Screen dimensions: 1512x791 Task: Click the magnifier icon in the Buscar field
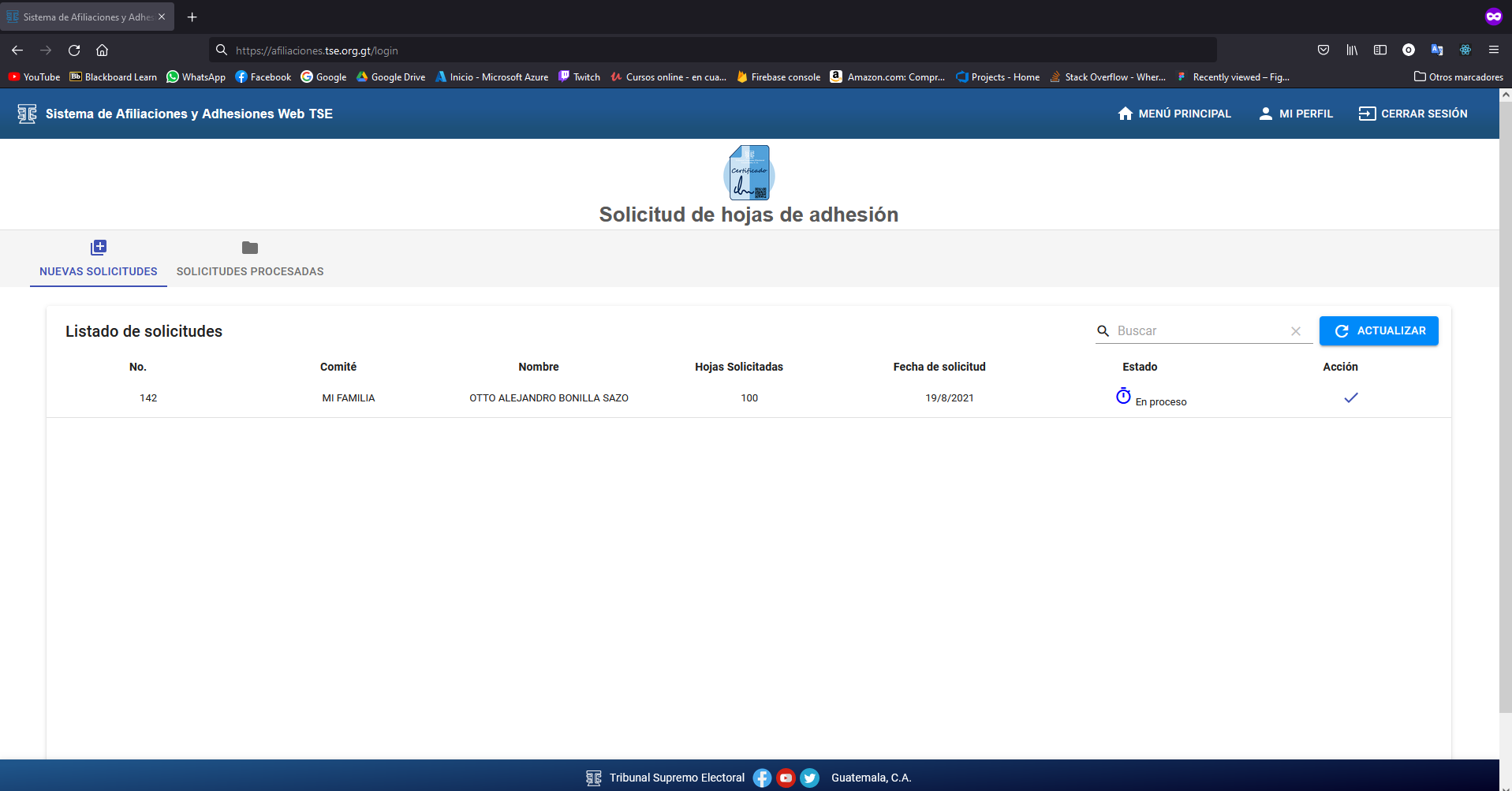1102,330
